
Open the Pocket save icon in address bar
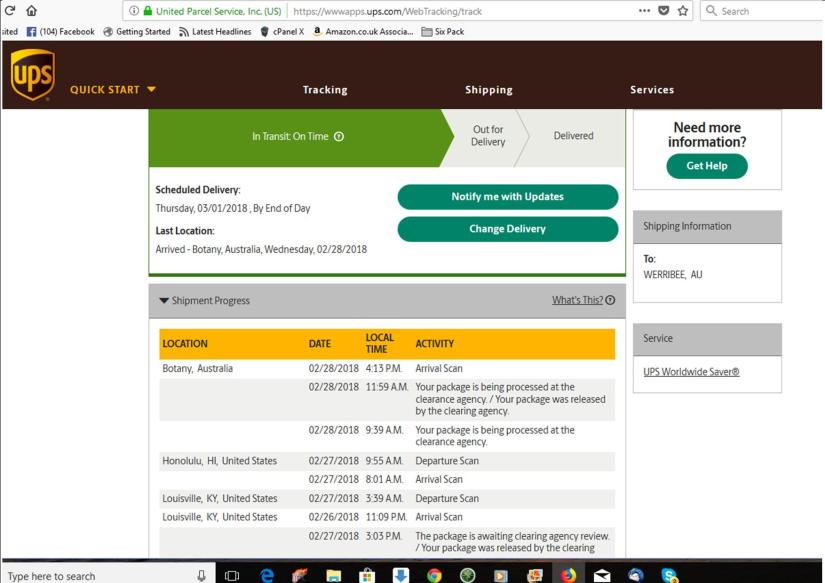click(664, 11)
